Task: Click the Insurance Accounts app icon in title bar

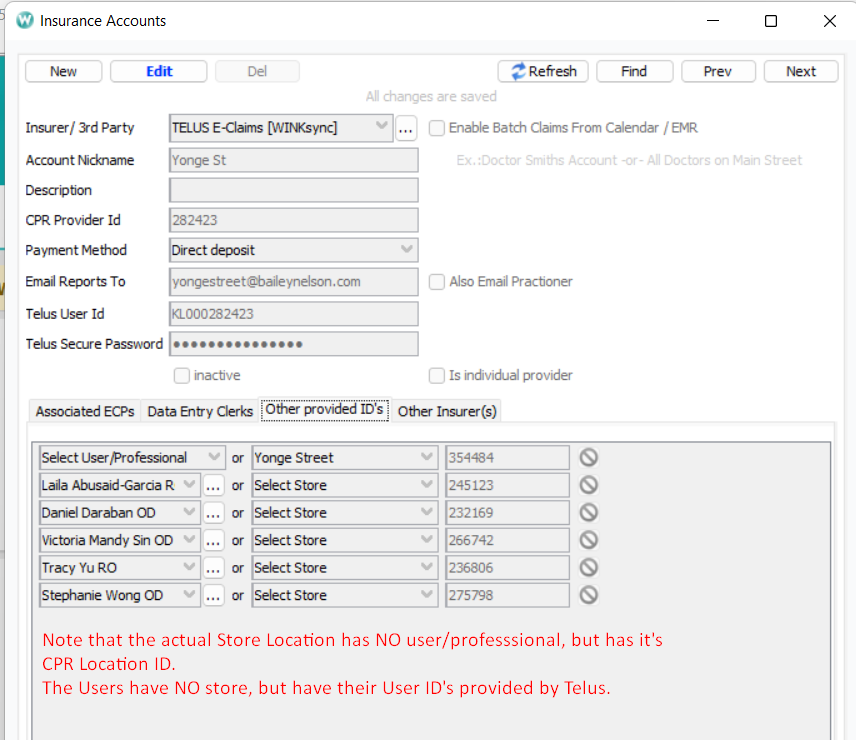Action: coord(25,21)
